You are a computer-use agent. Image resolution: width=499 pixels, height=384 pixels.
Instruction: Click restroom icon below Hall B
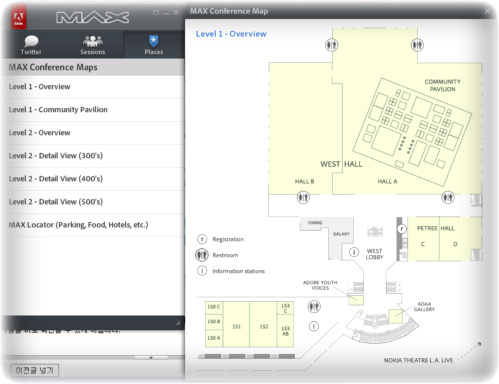click(x=303, y=197)
